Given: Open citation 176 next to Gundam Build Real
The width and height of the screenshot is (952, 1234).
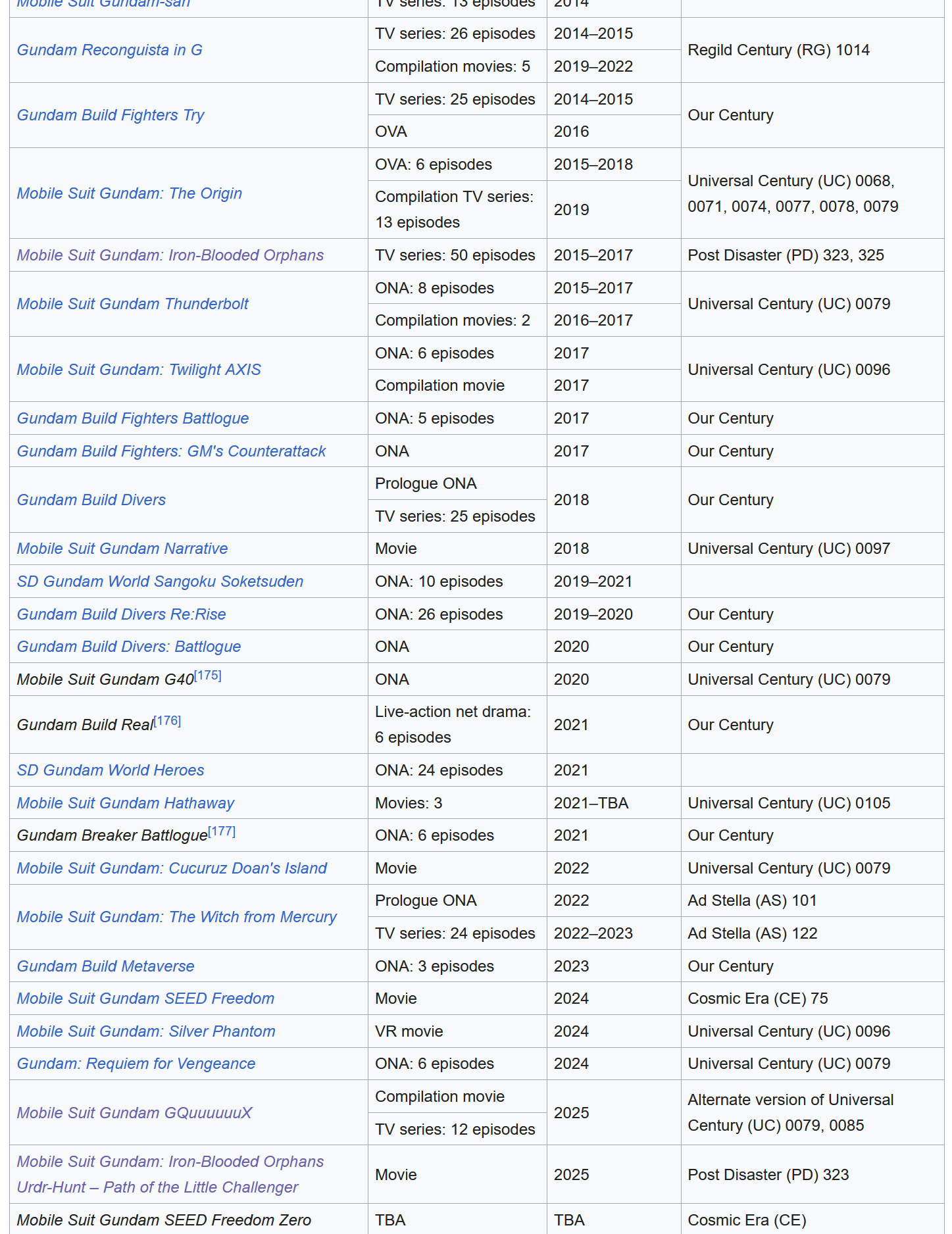Looking at the screenshot, I should coord(167,721).
